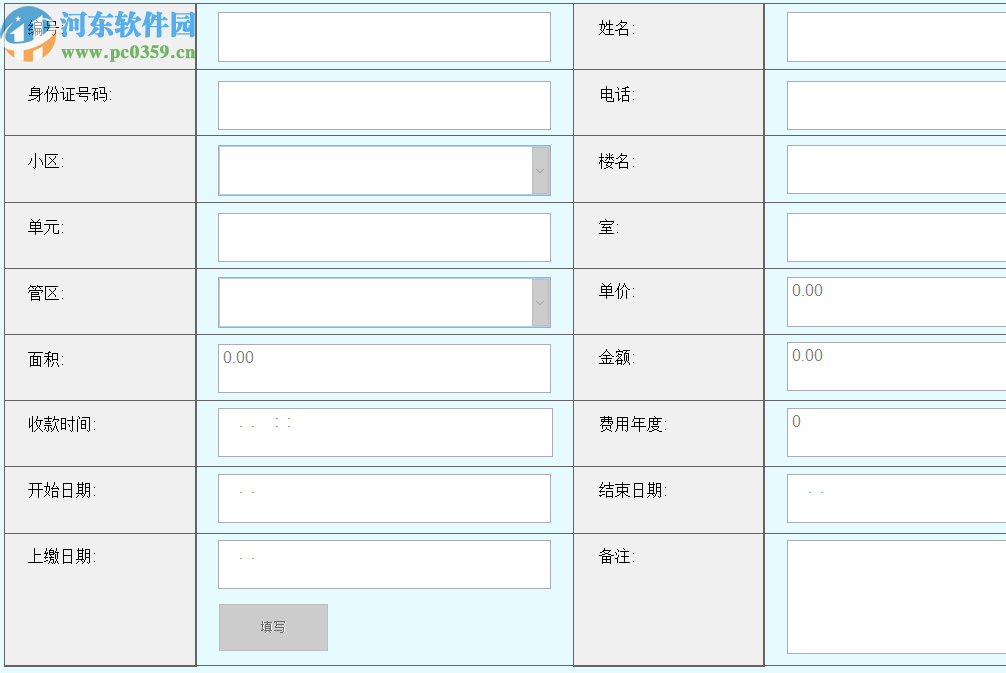
Task: Click the 收款时间 payment time picker
Action: [385, 432]
